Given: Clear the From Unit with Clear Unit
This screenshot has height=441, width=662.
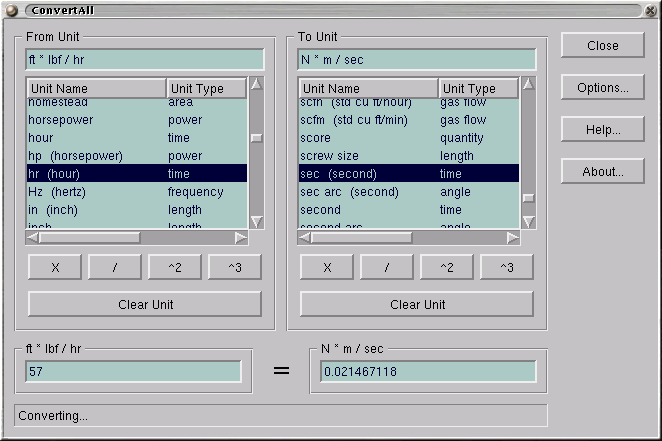Looking at the screenshot, I should pyautogui.click(x=145, y=304).
